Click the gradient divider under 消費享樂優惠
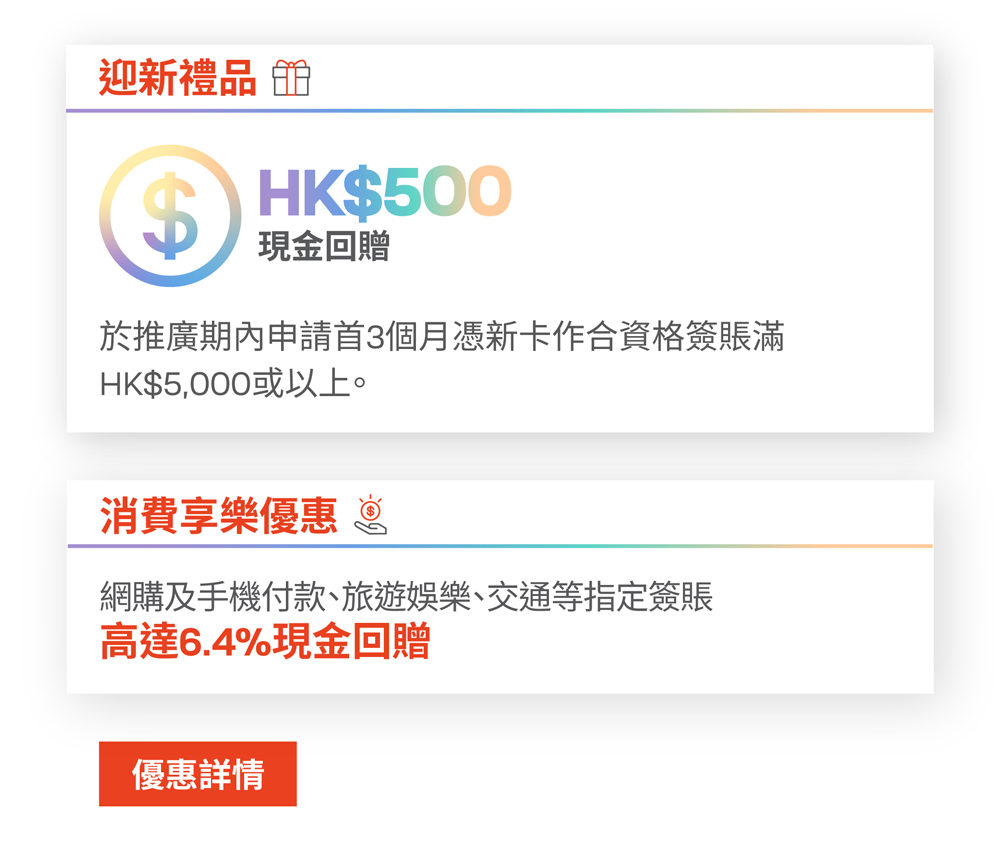This screenshot has height=847, width=1000. pos(500,546)
